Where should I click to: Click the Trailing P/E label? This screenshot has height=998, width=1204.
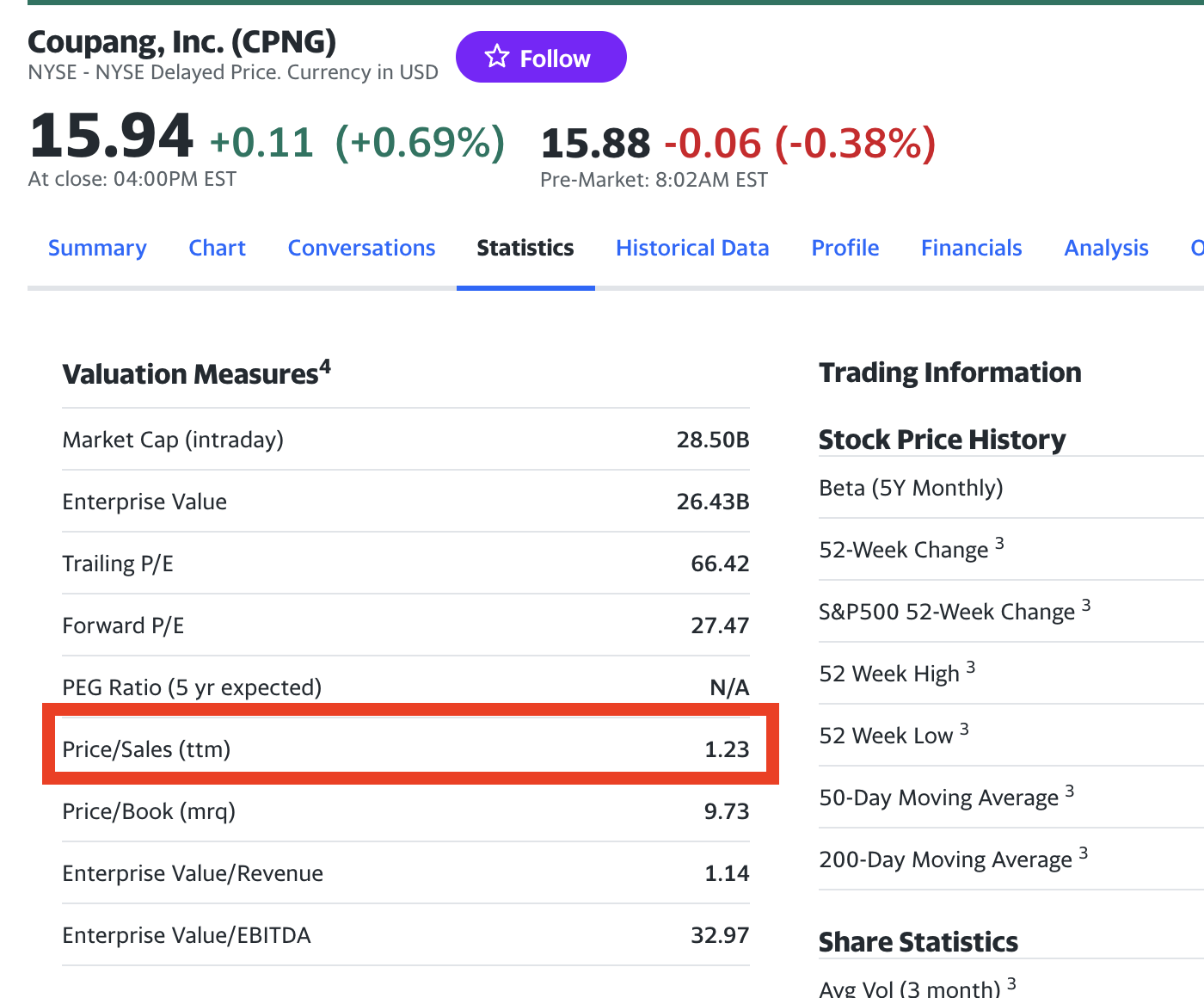click(118, 564)
